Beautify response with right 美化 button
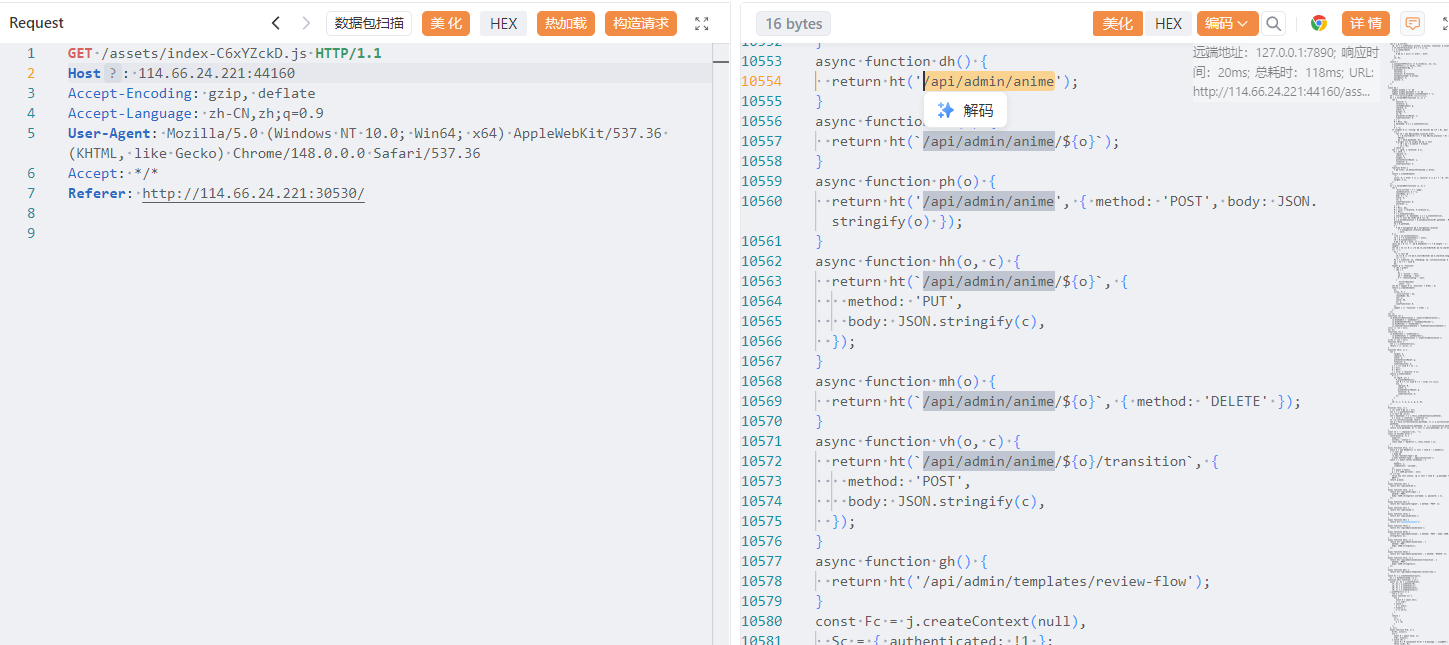1449x645 pixels. click(1118, 23)
